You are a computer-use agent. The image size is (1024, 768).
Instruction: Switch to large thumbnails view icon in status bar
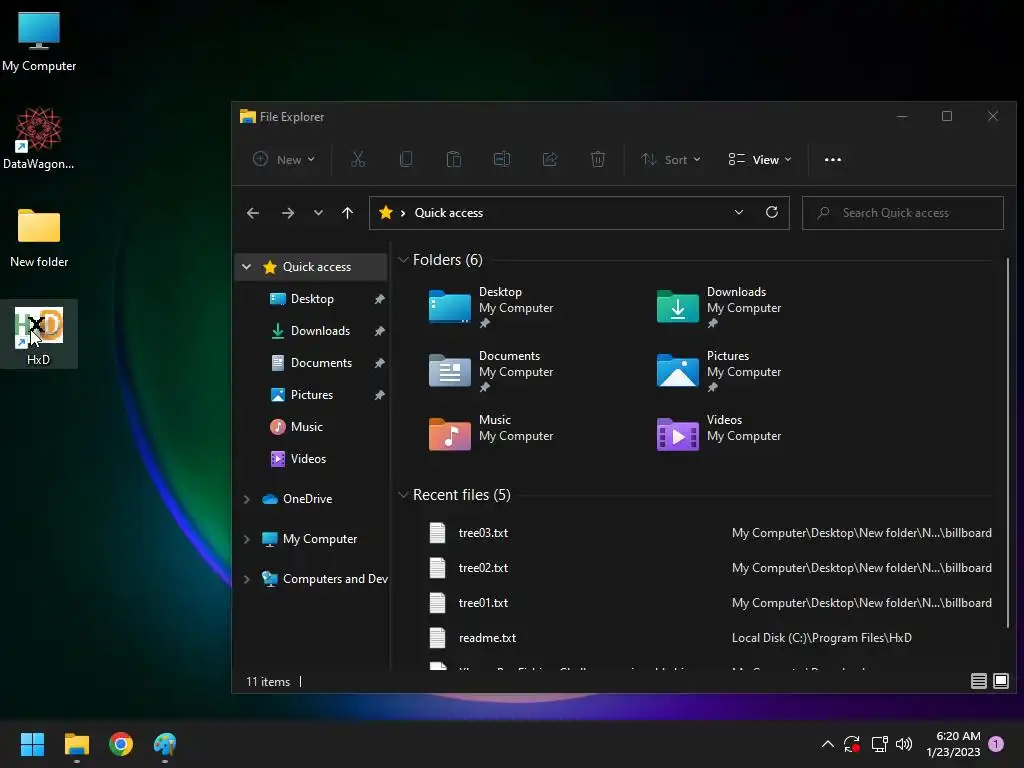point(1000,681)
